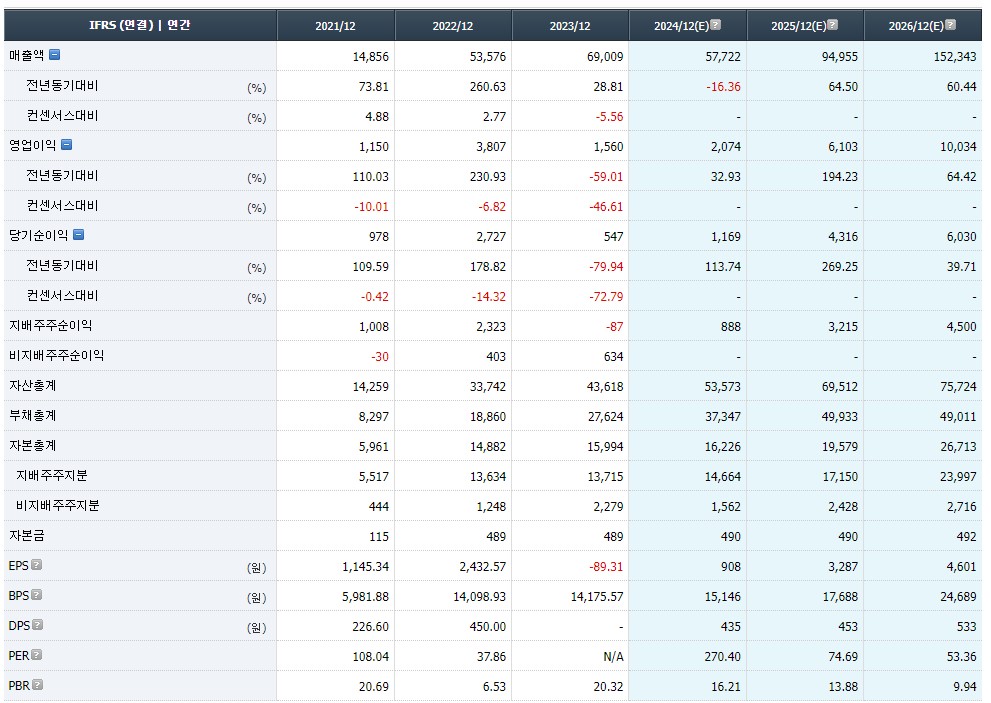Open the DPS help tooltip icon
This screenshot has height=703, width=991.
[37, 625]
